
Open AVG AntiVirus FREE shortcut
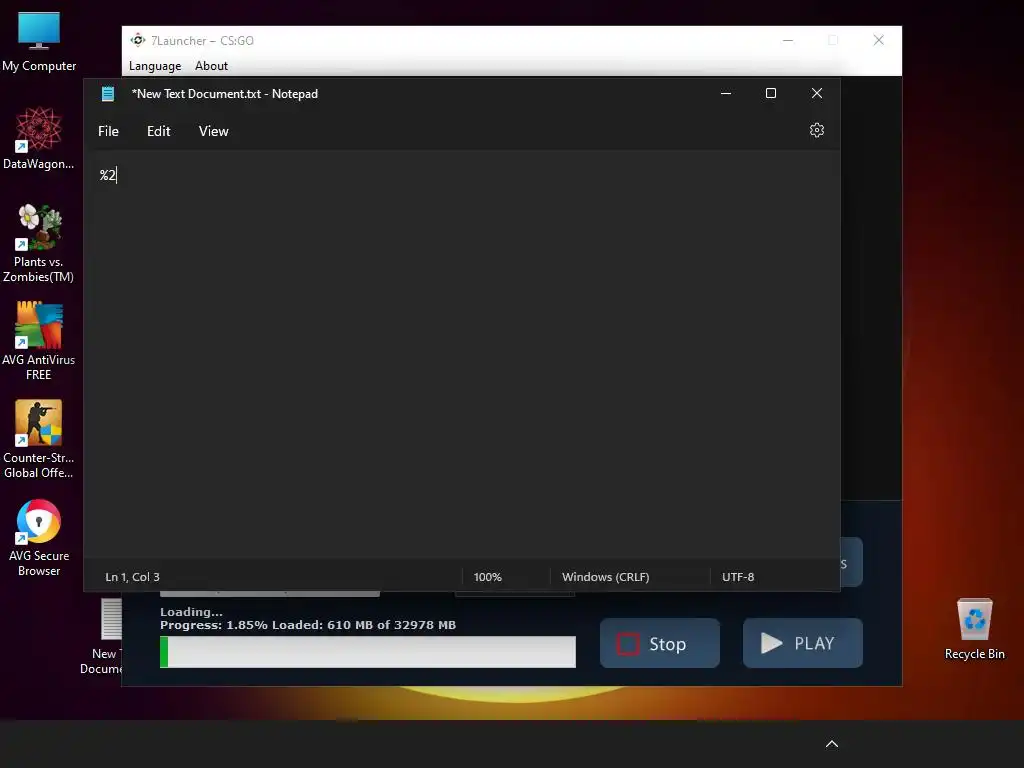coord(39,341)
